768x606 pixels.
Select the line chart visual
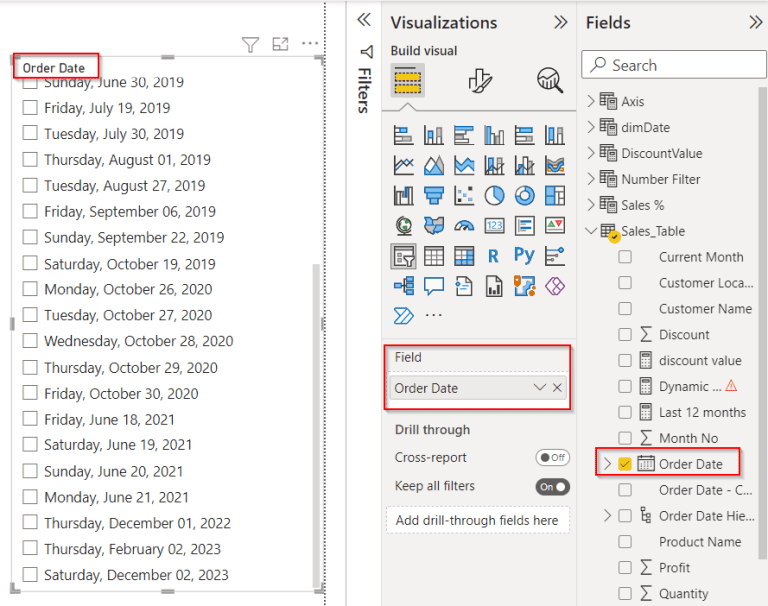pos(404,166)
